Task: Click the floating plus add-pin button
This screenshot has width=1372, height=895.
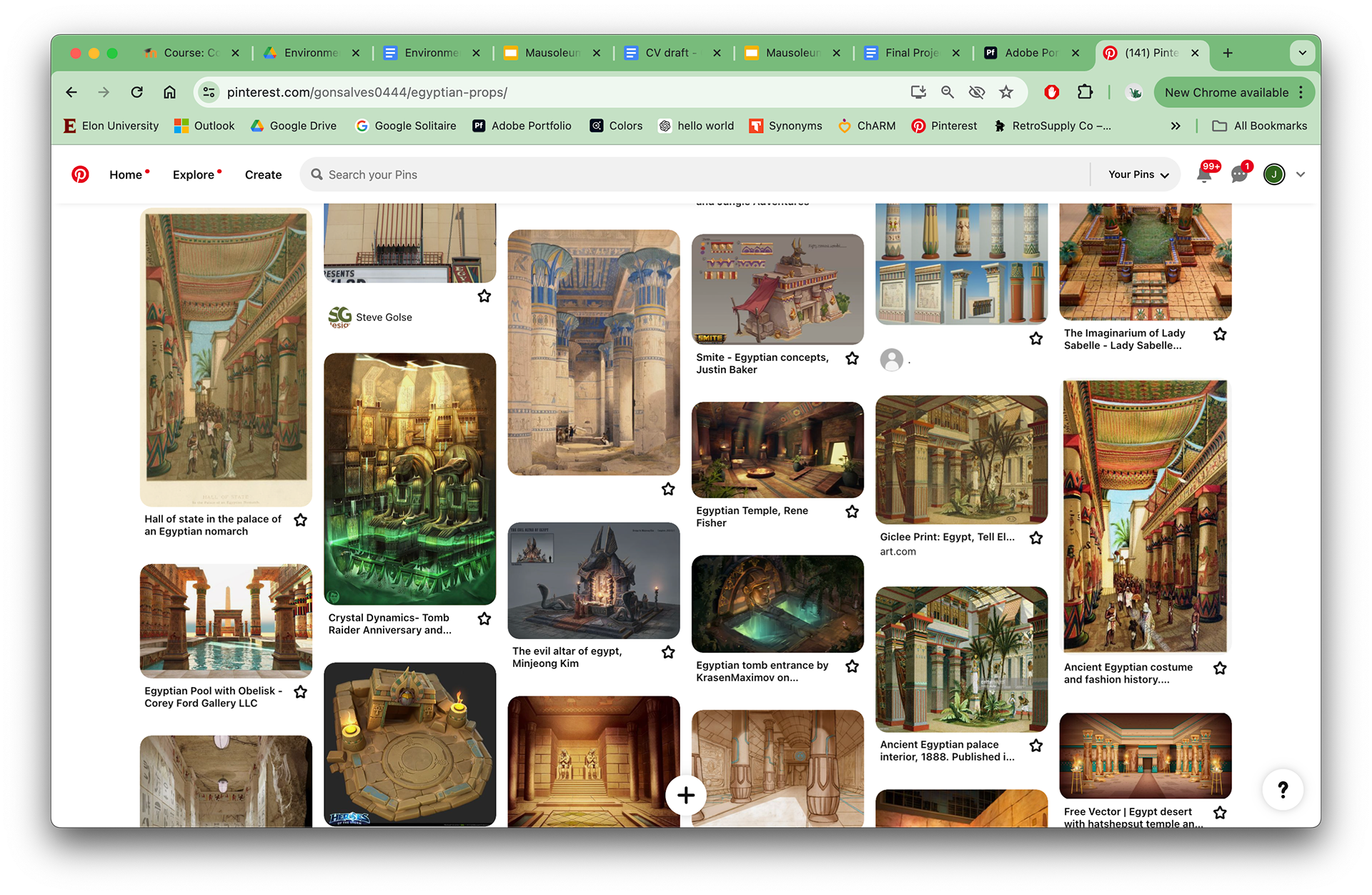Action: pyautogui.click(x=686, y=795)
